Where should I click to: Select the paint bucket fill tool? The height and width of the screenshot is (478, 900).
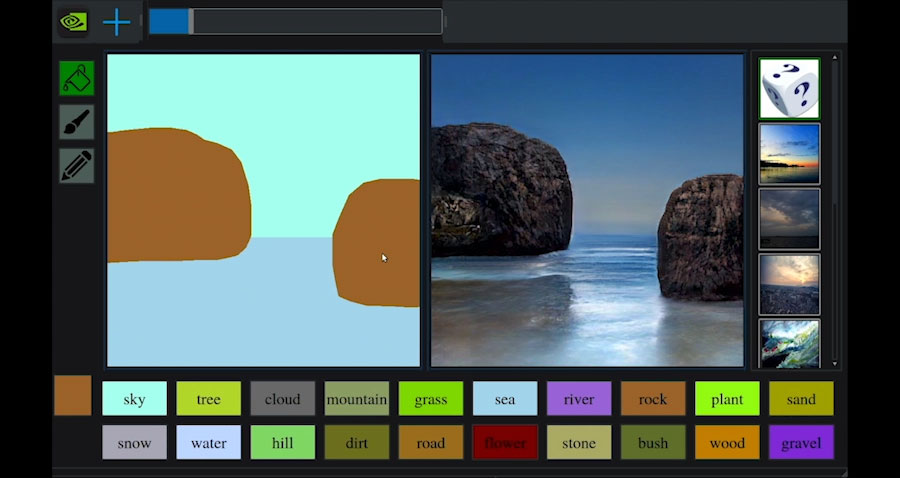76,79
